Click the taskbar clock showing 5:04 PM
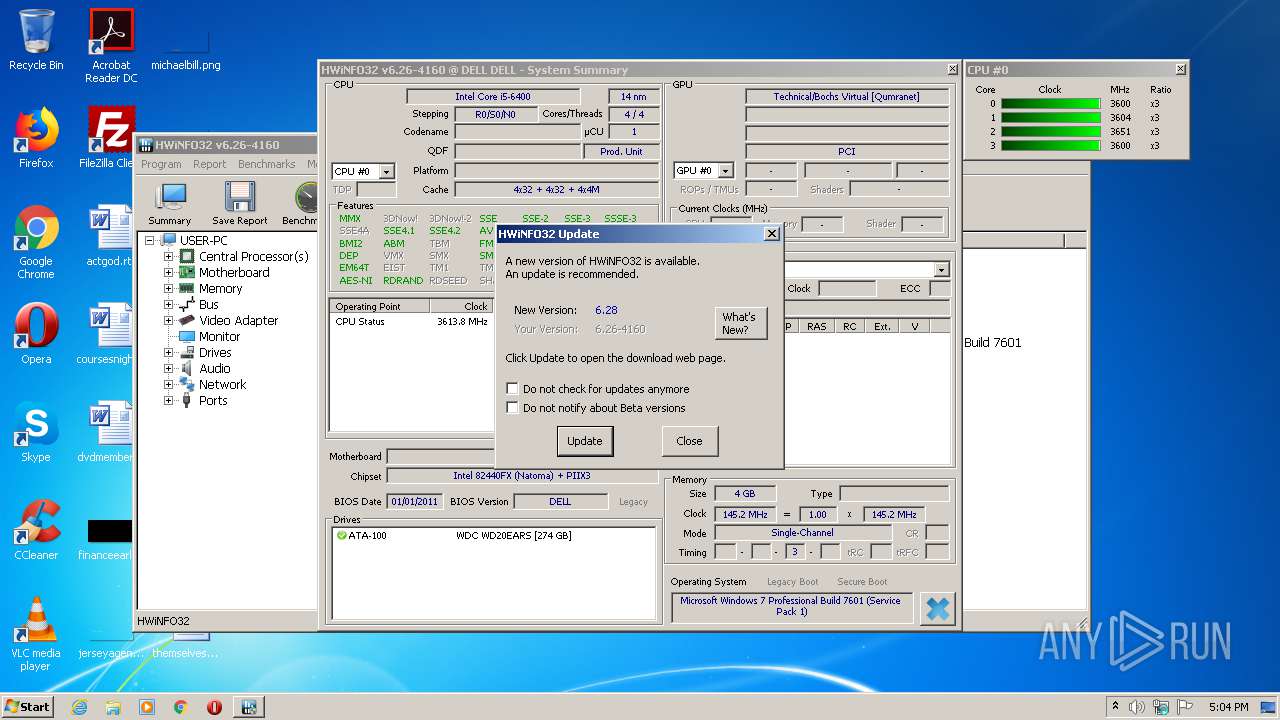The height and width of the screenshot is (720, 1280). click(x=1228, y=707)
